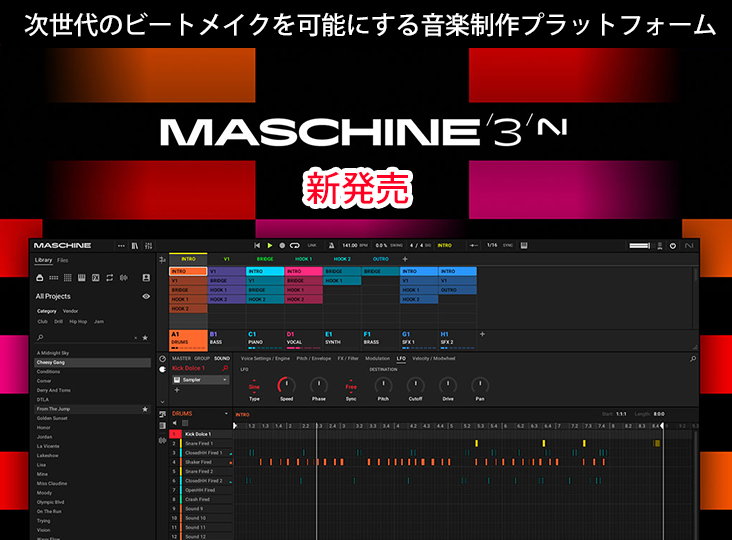Click the Native Instruments logo
732x540 pixels.
[689, 245]
